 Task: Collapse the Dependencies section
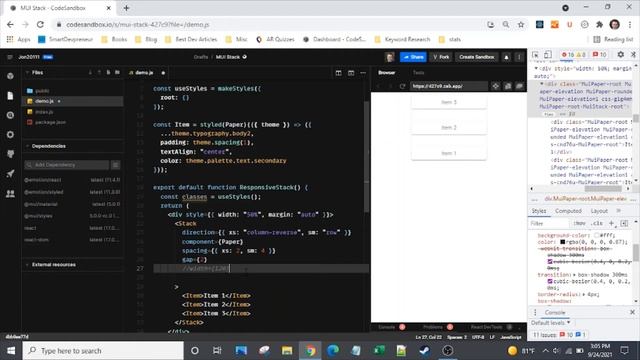pos(27,146)
